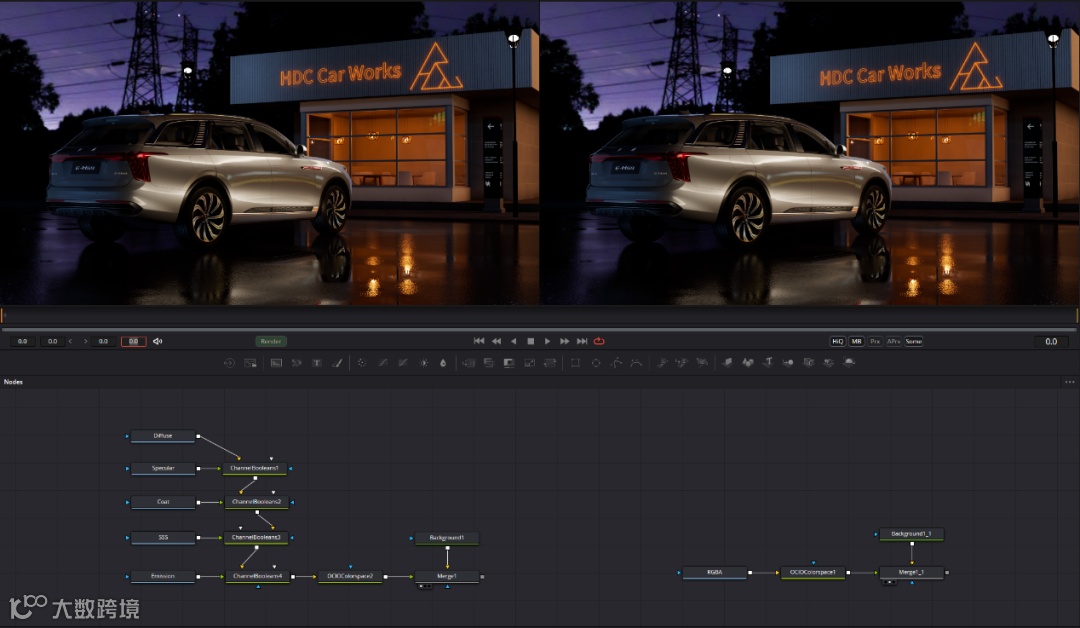
Task: Go to the first frame
Action: point(479,341)
